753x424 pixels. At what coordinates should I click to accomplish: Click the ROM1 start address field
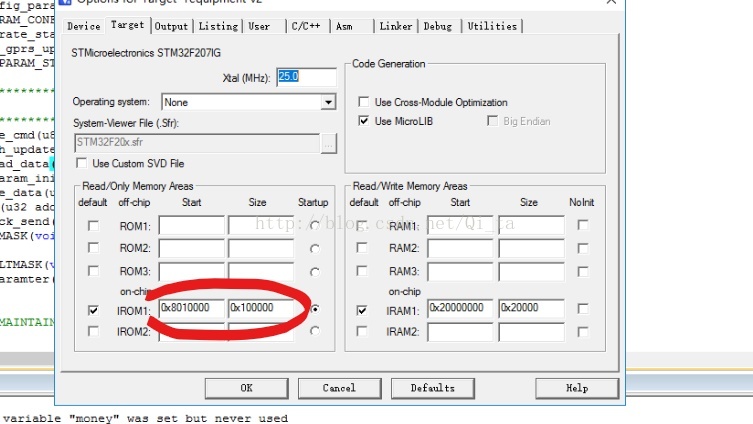(192, 225)
